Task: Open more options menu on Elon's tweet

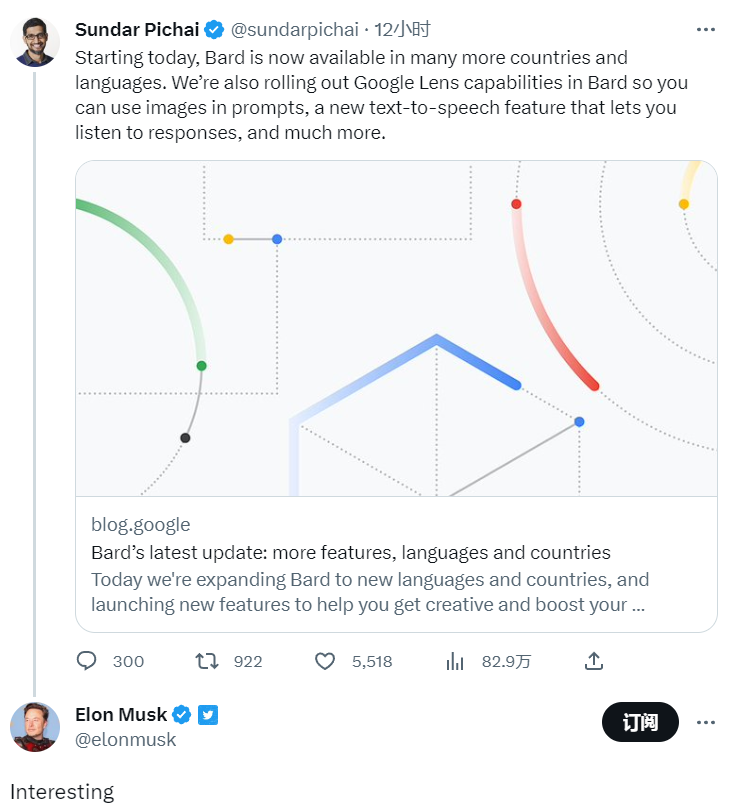Action: [706, 722]
